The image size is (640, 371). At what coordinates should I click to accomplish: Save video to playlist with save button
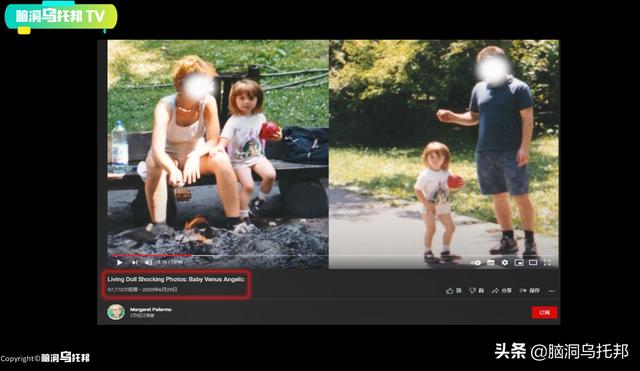tap(529, 291)
